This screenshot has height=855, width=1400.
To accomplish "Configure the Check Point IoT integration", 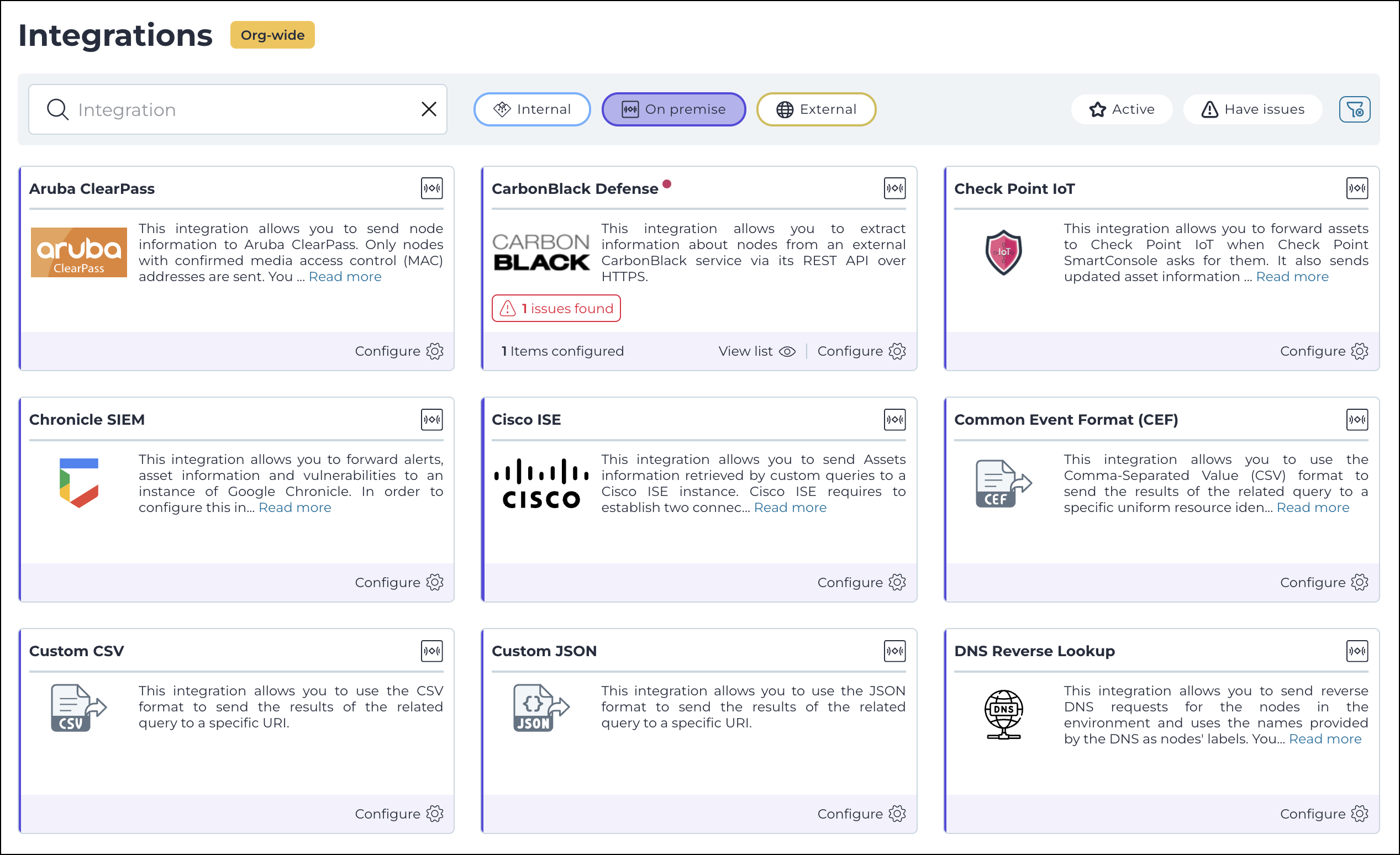I will click(1324, 351).
